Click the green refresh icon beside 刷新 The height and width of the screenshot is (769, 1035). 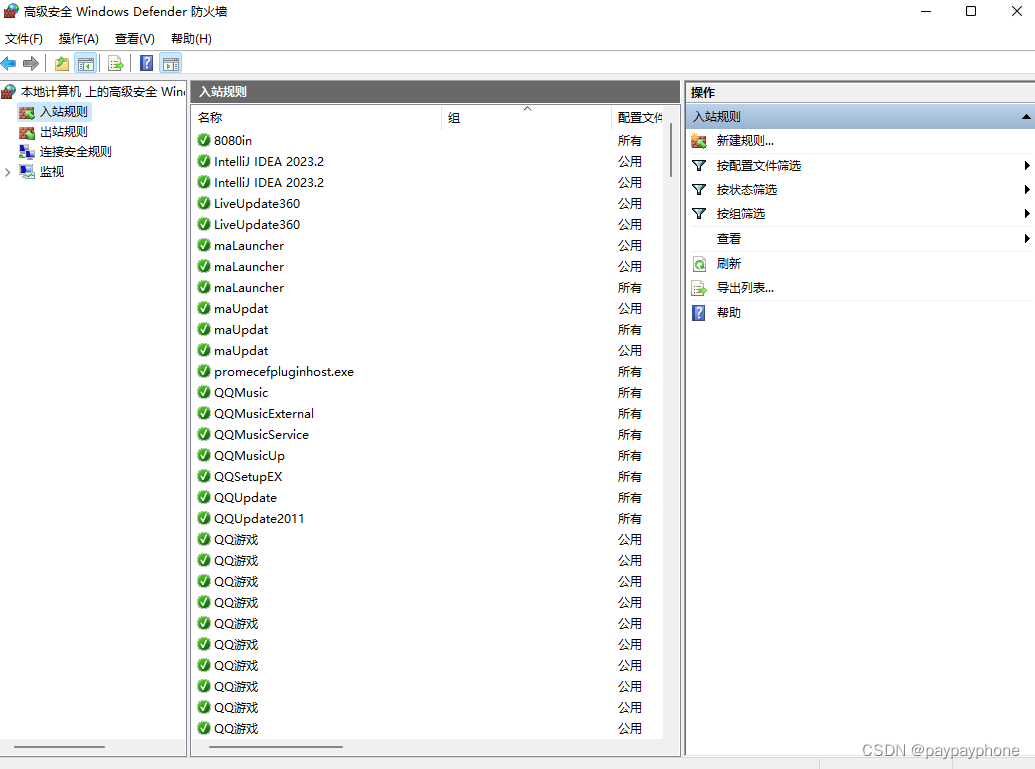click(699, 264)
